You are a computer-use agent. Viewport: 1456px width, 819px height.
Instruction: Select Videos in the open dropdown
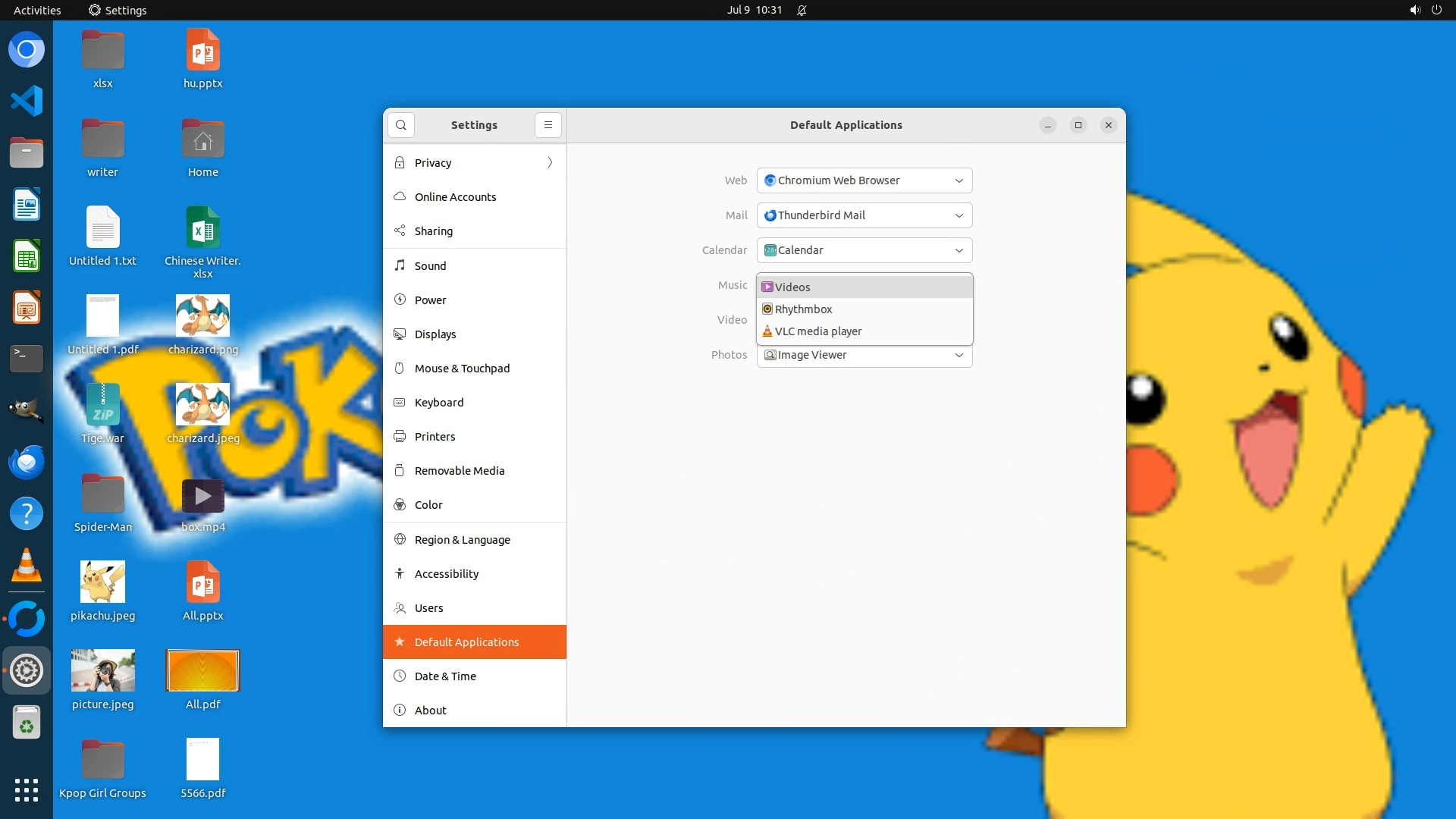[x=792, y=287]
